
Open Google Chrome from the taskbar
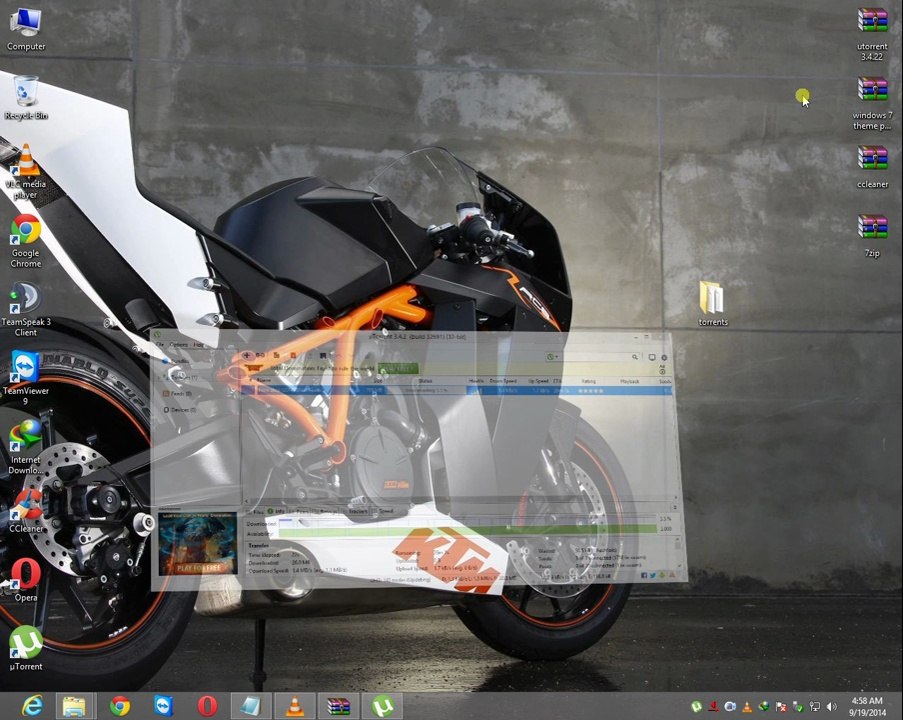point(120,706)
